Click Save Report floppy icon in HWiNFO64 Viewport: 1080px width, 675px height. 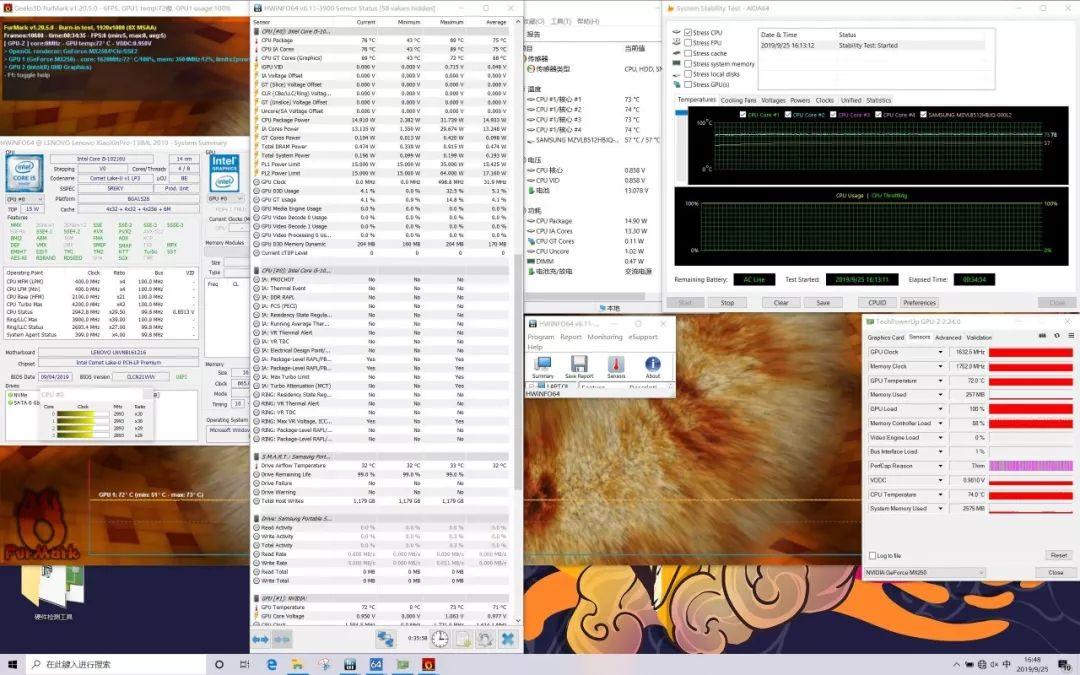(x=579, y=367)
